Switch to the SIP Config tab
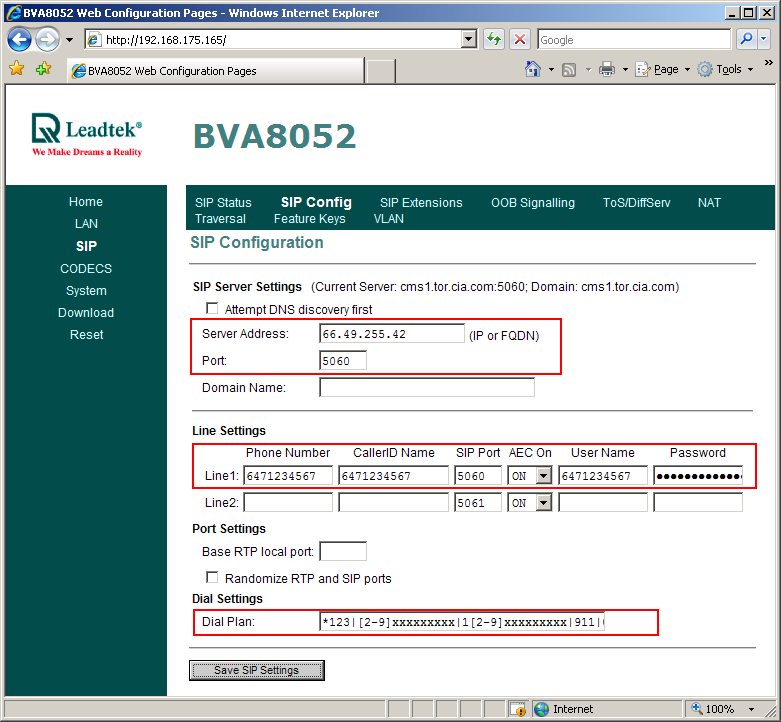The width and height of the screenshot is (781, 722). coord(316,202)
